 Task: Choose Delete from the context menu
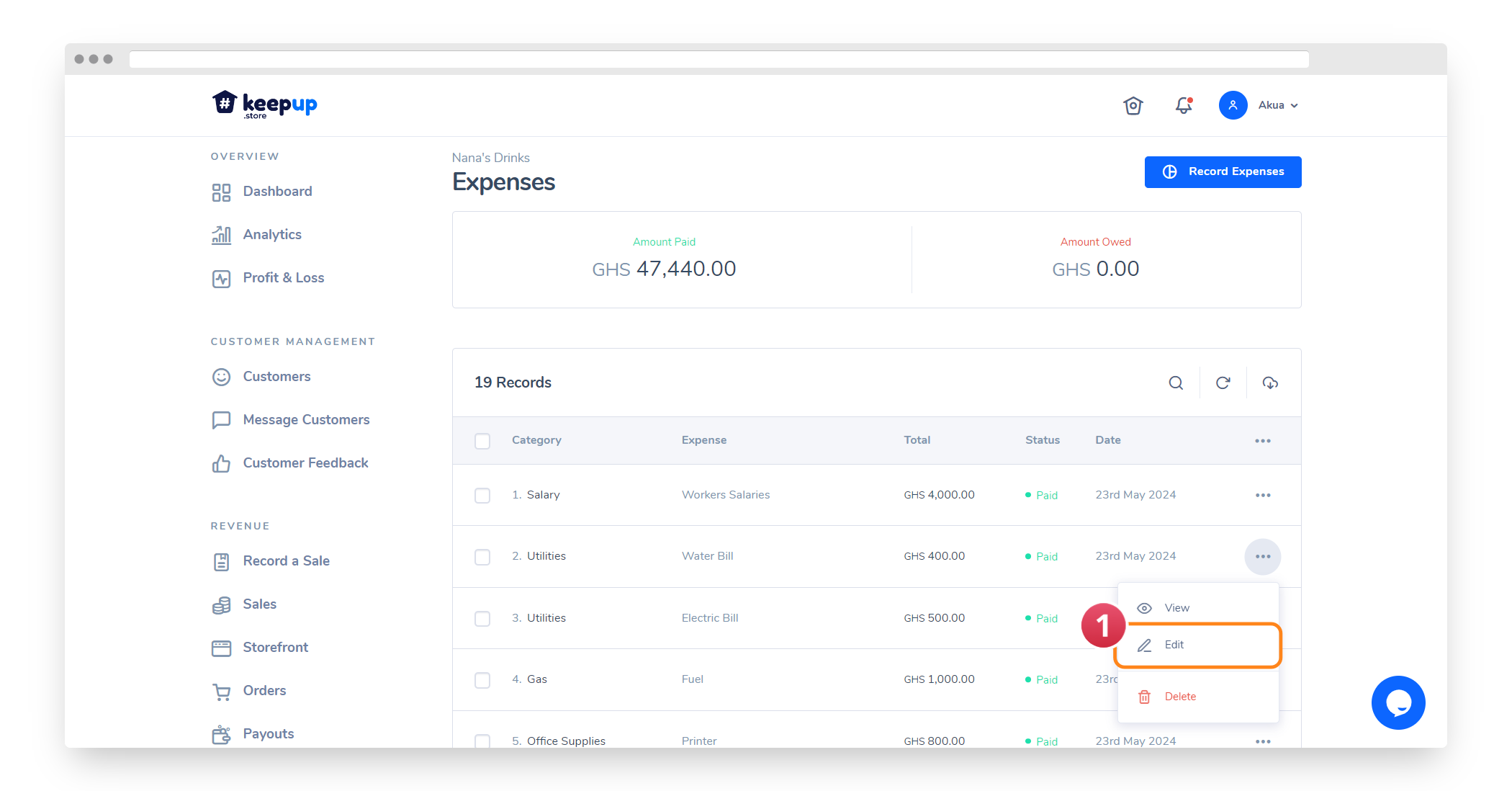point(1179,697)
